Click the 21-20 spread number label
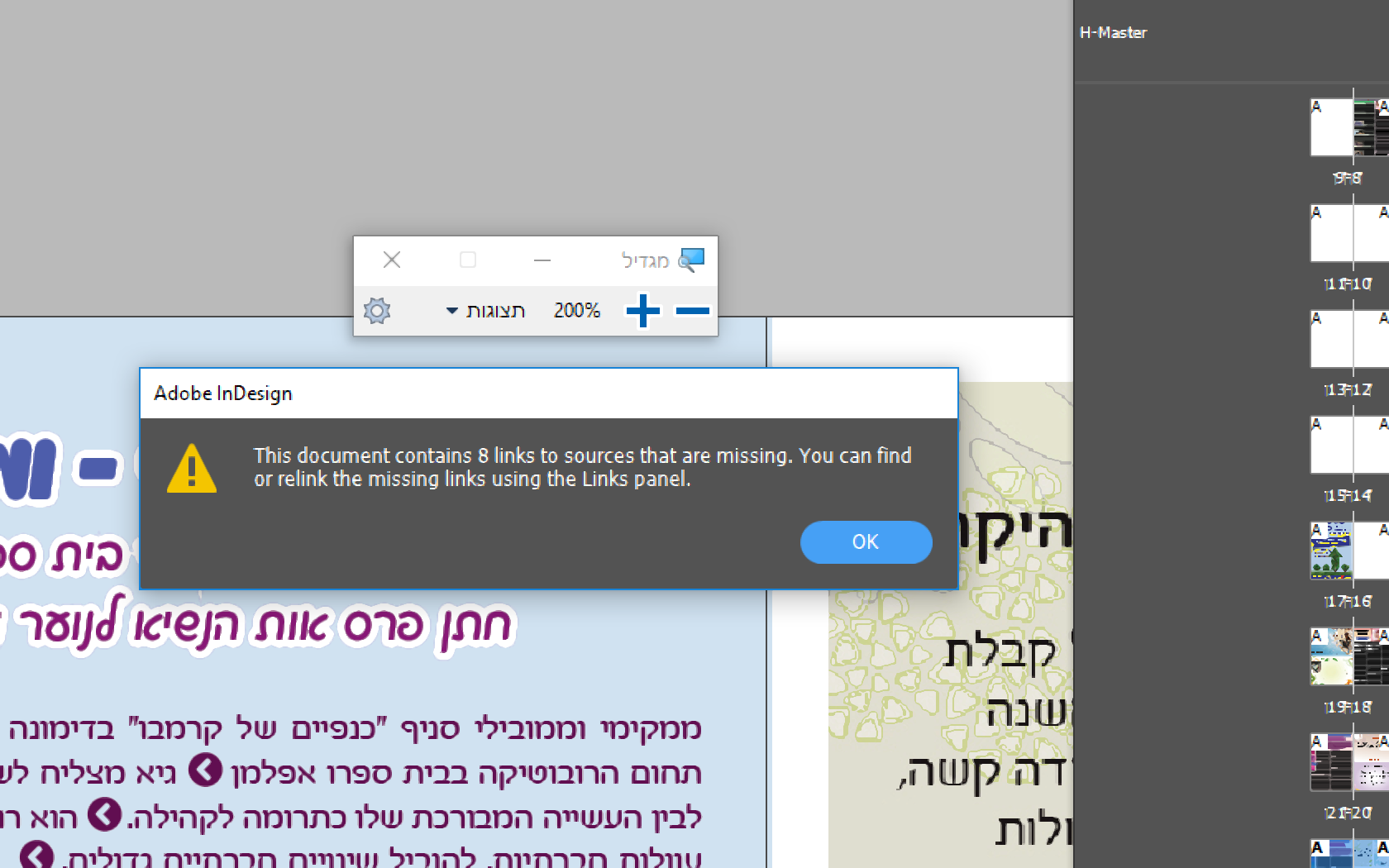The image size is (1389, 868). (x=1348, y=813)
